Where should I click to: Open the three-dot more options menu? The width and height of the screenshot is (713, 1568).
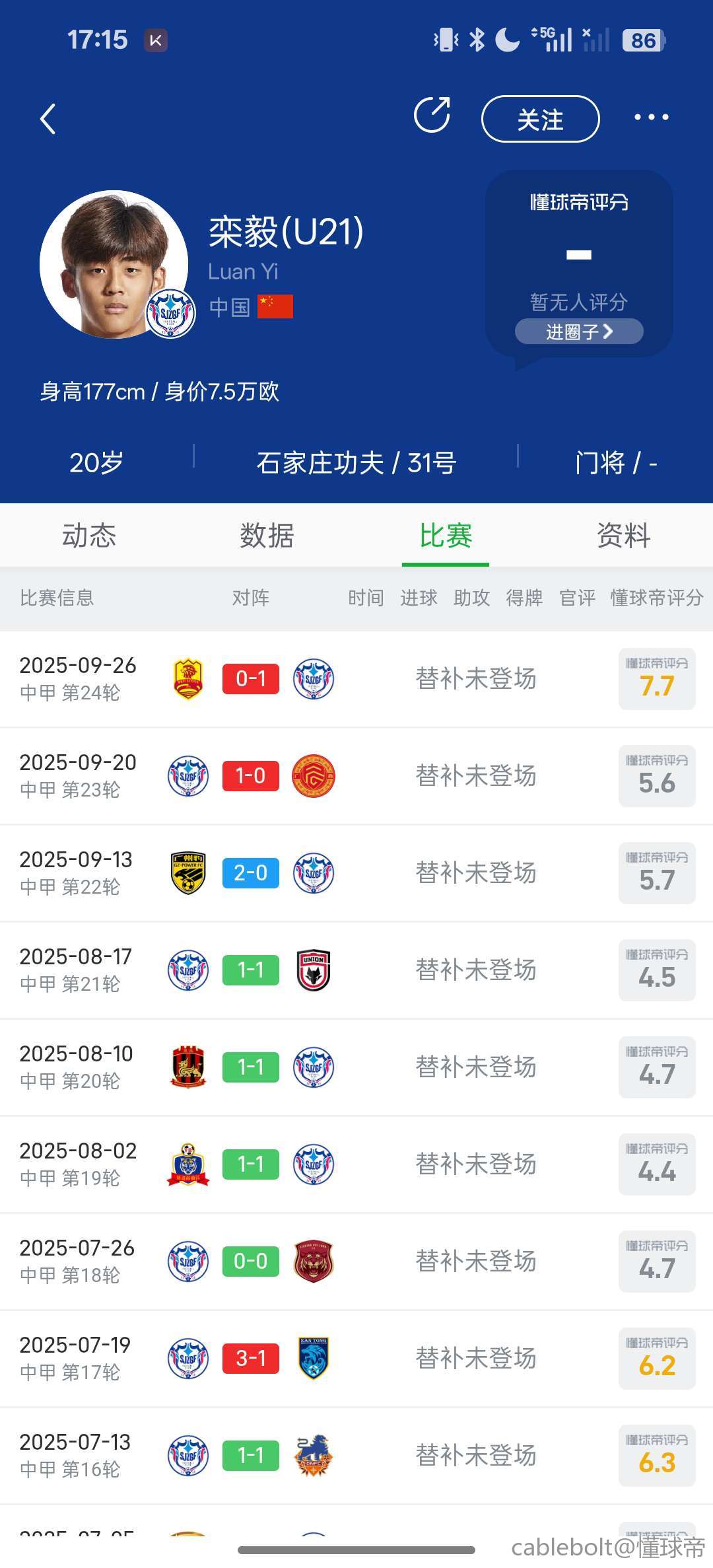[x=651, y=118]
